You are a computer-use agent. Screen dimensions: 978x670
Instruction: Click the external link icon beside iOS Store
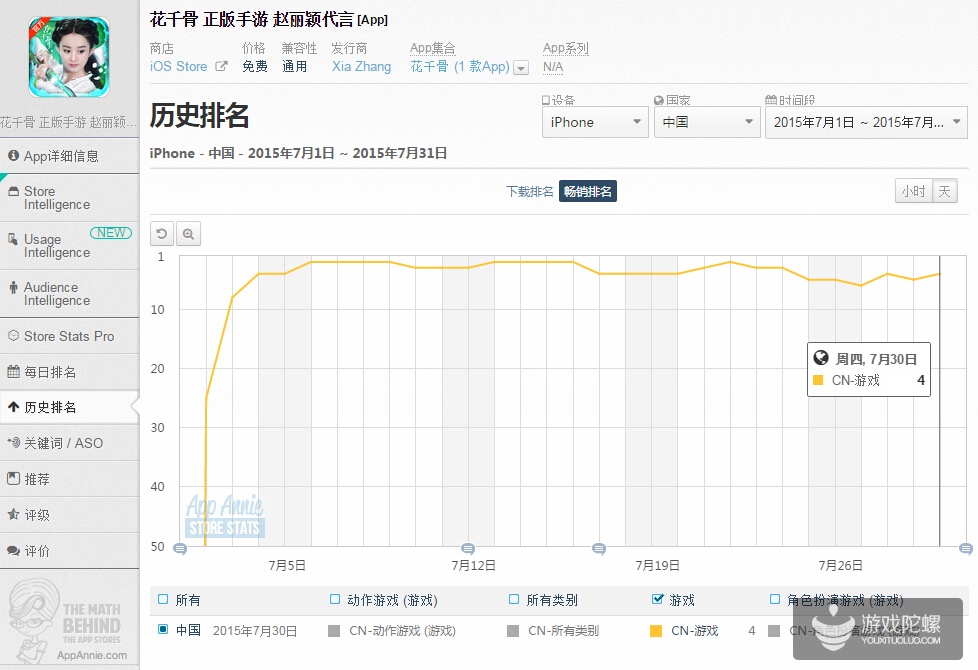221,67
